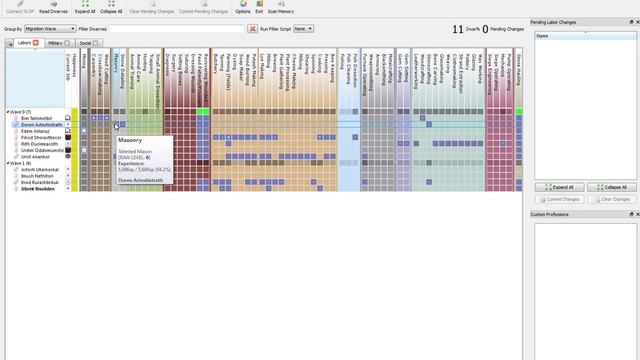This screenshot has width=640, height=360.
Task: Toggle Carpentry labor for Bim
Action: coord(93,118)
